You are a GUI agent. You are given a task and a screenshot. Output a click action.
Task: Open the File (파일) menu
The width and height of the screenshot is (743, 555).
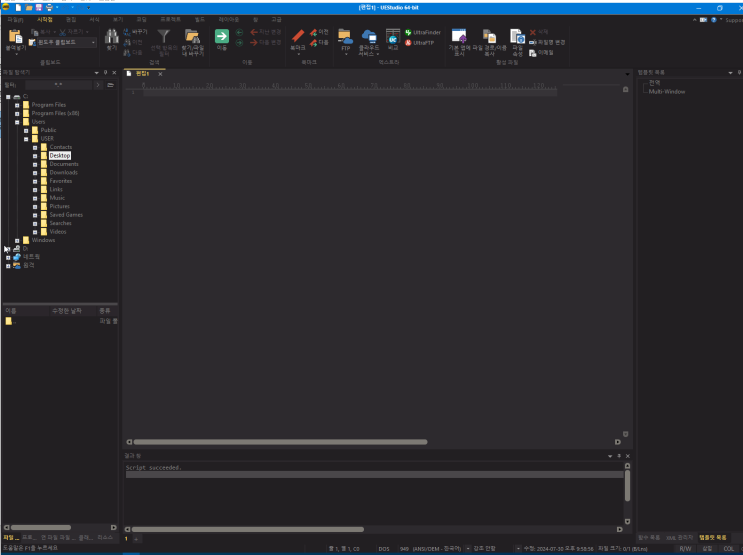pyautogui.click(x=15, y=19)
